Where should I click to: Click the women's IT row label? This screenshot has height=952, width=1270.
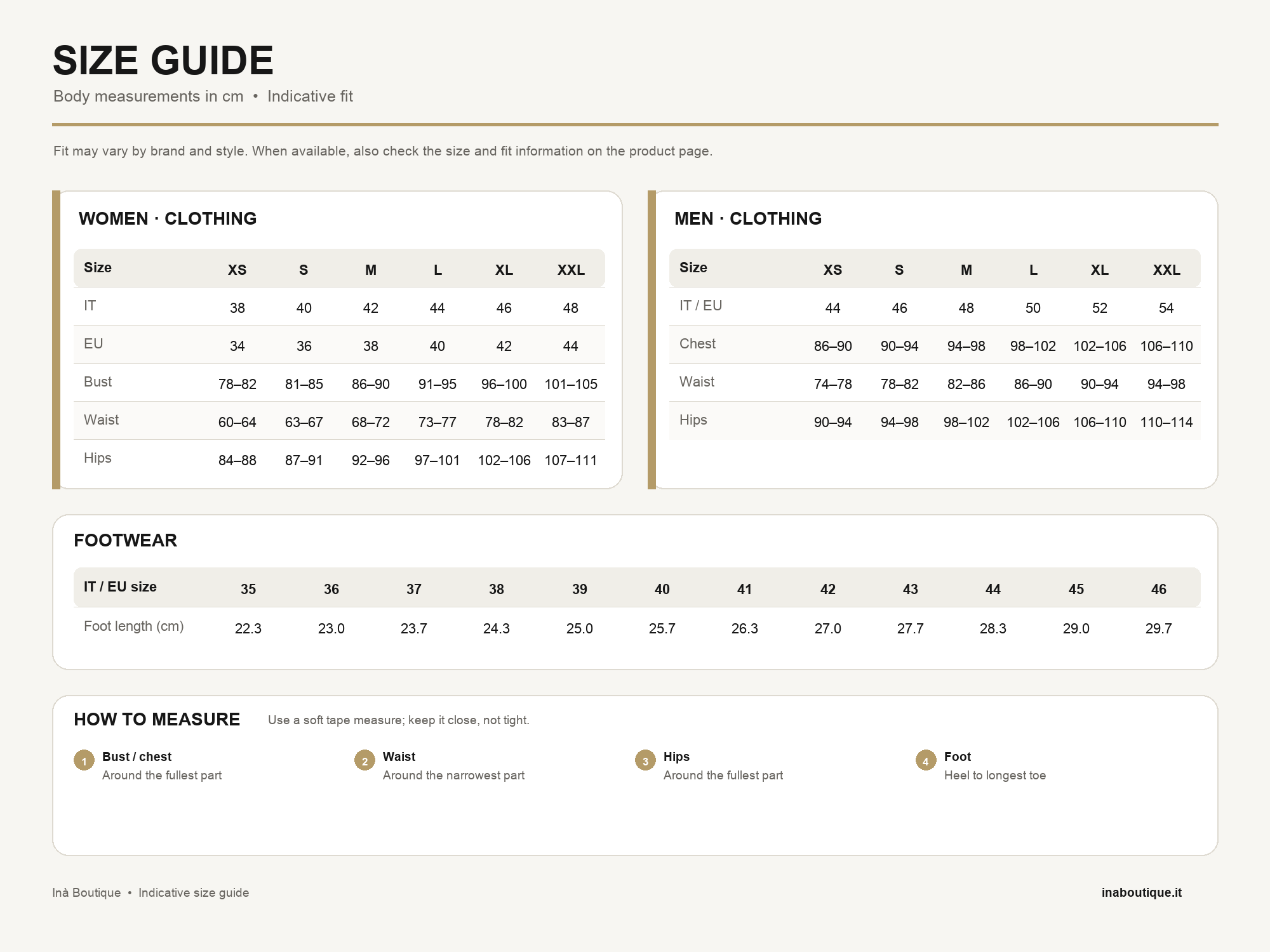pos(90,305)
